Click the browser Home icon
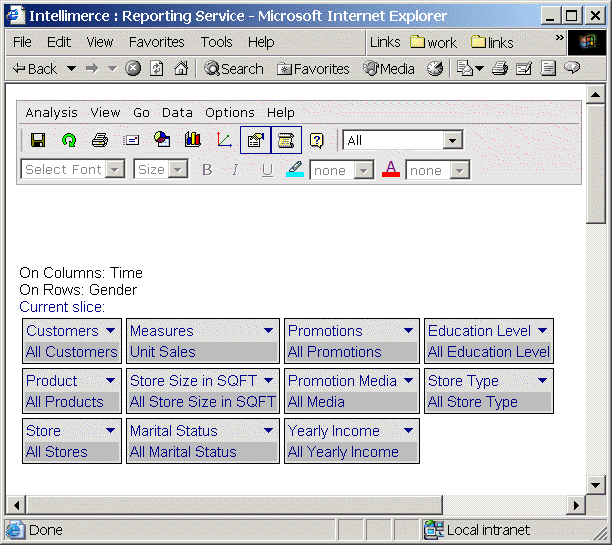The width and height of the screenshot is (612, 545). (x=181, y=68)
